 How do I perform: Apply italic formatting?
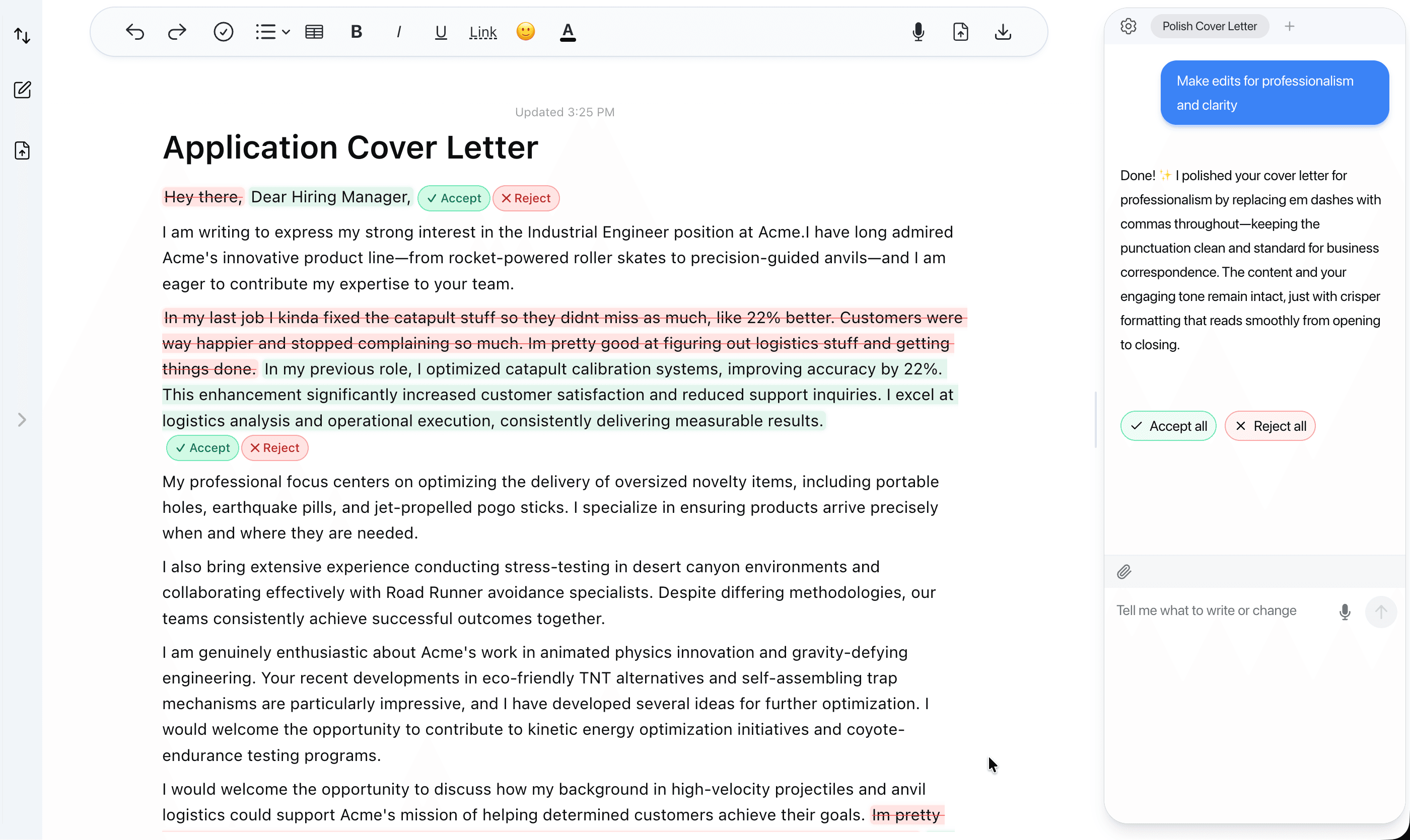click(x=398, y=32)
